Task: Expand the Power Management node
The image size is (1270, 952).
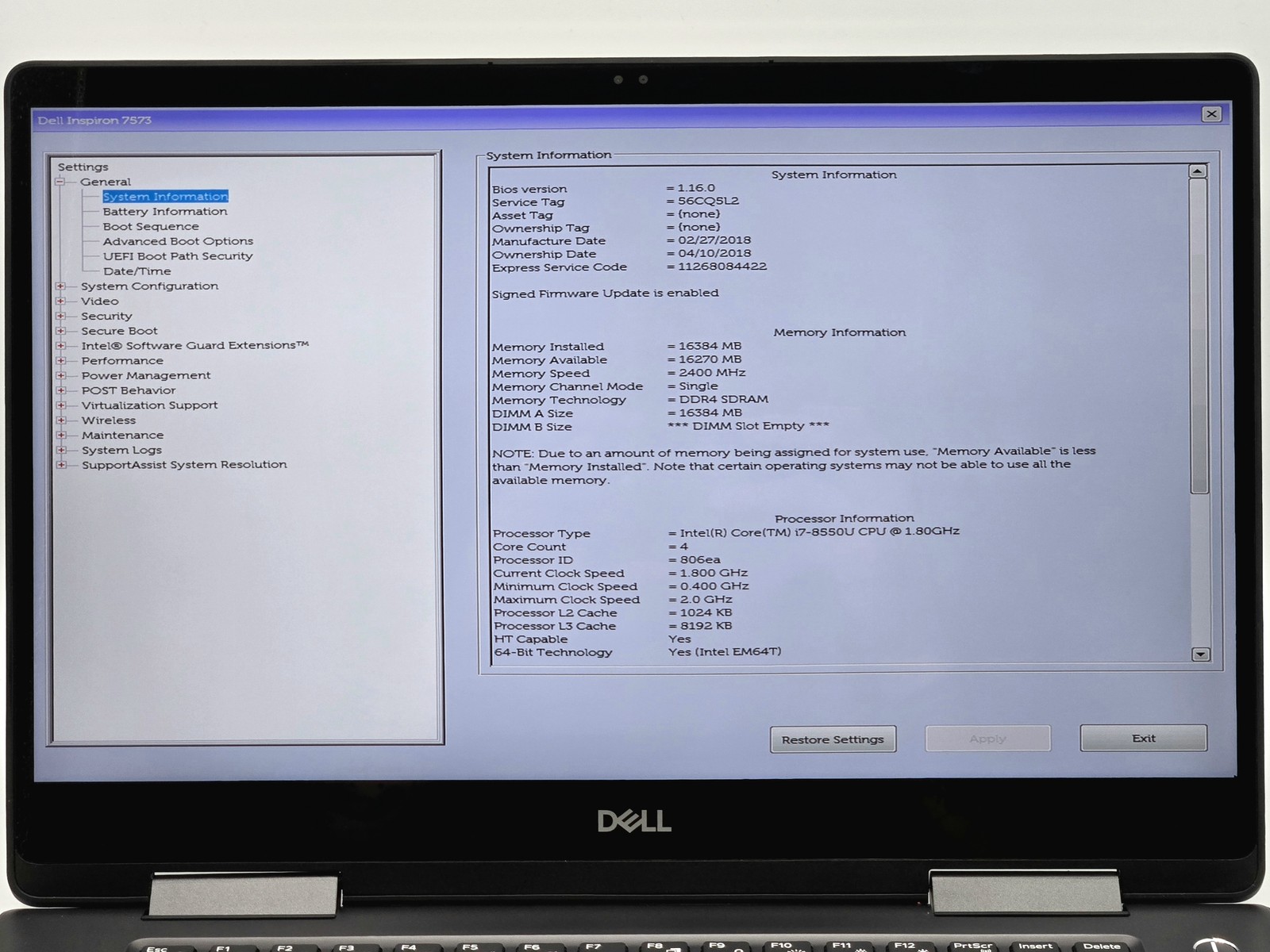Action: (x=60, y=375)
